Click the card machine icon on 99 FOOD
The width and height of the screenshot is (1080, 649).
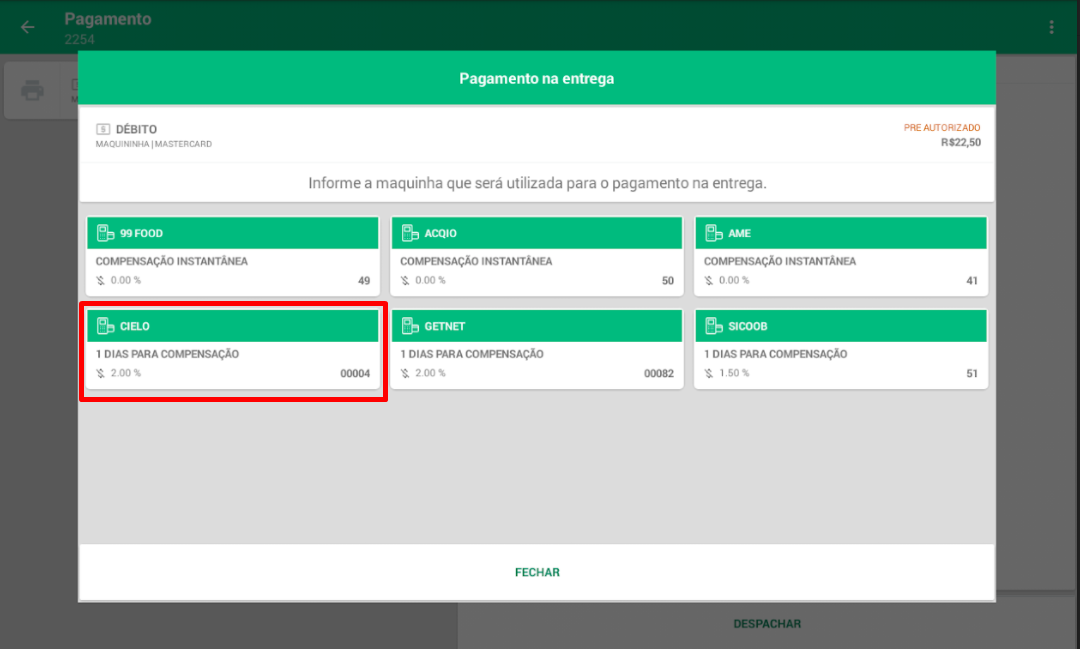105,233
